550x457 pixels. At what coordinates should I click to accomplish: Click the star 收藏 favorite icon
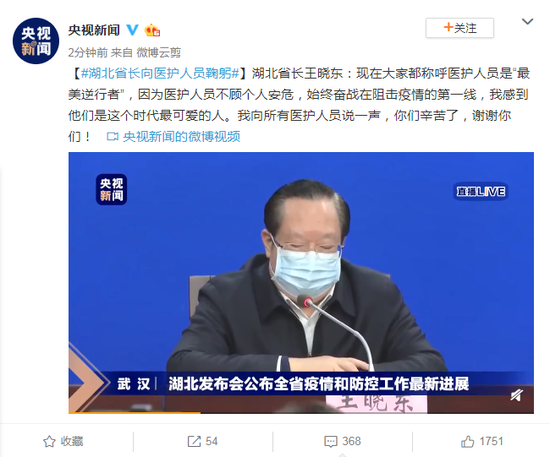(x=49, y=441)
